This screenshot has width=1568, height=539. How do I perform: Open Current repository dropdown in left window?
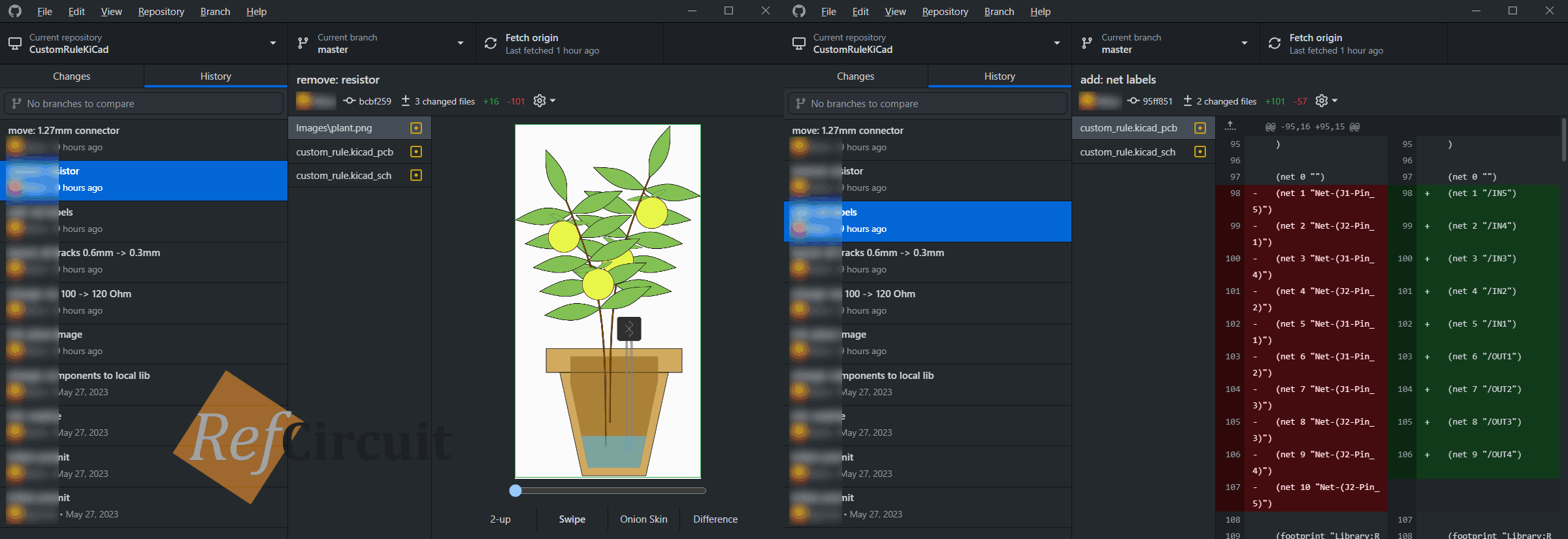coord(144,44)
